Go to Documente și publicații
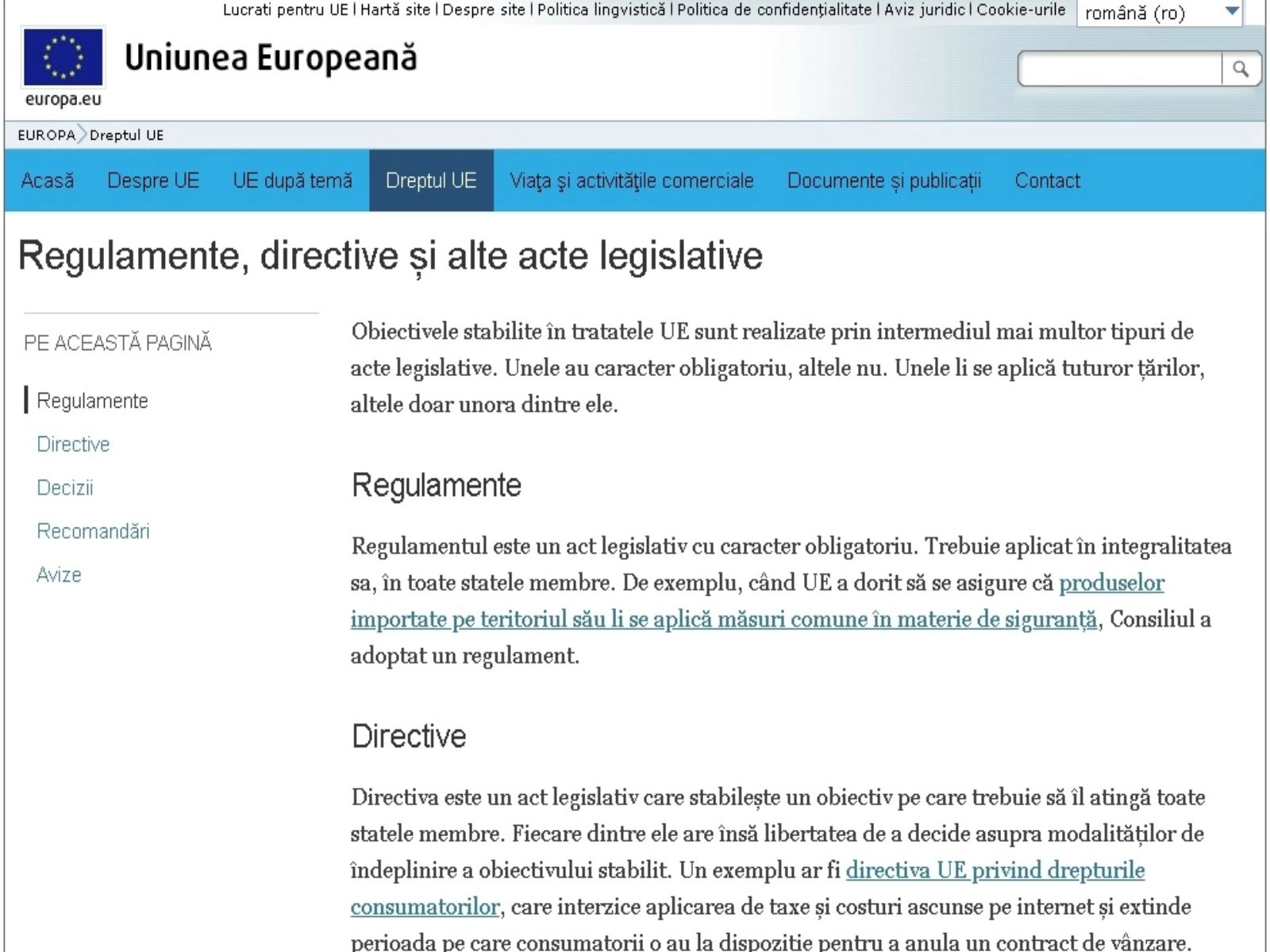This screenshot has width=1270, height=952. [x=883, y=181]
